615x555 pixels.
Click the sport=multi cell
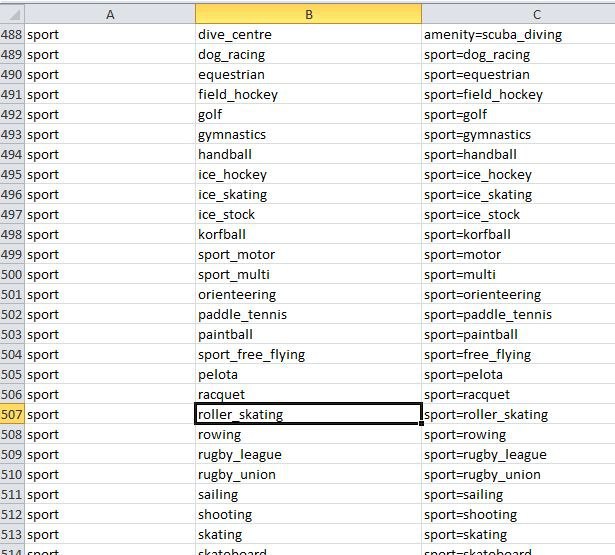coord(519,274)
